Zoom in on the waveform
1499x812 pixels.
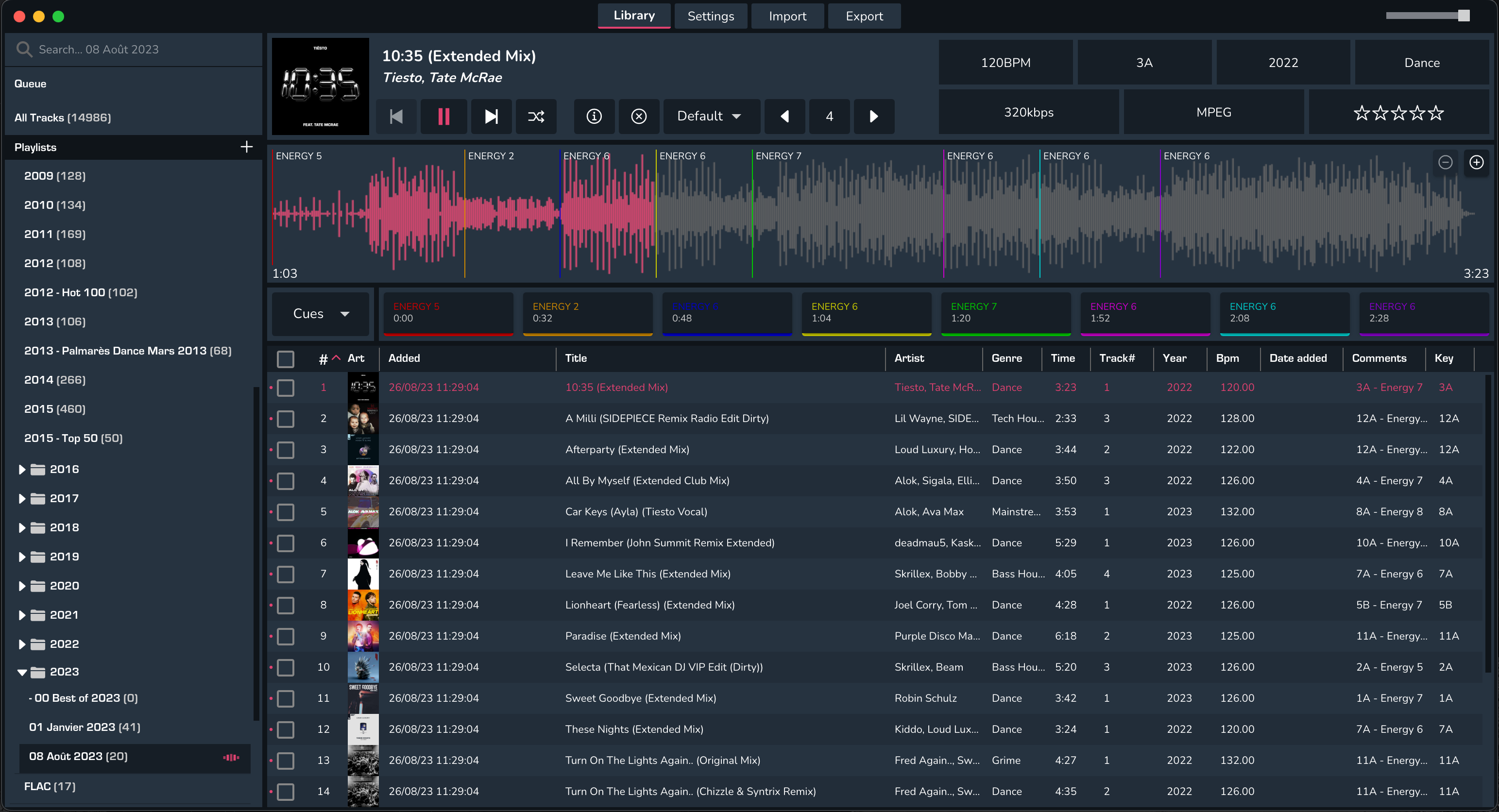coord(1476,162)
